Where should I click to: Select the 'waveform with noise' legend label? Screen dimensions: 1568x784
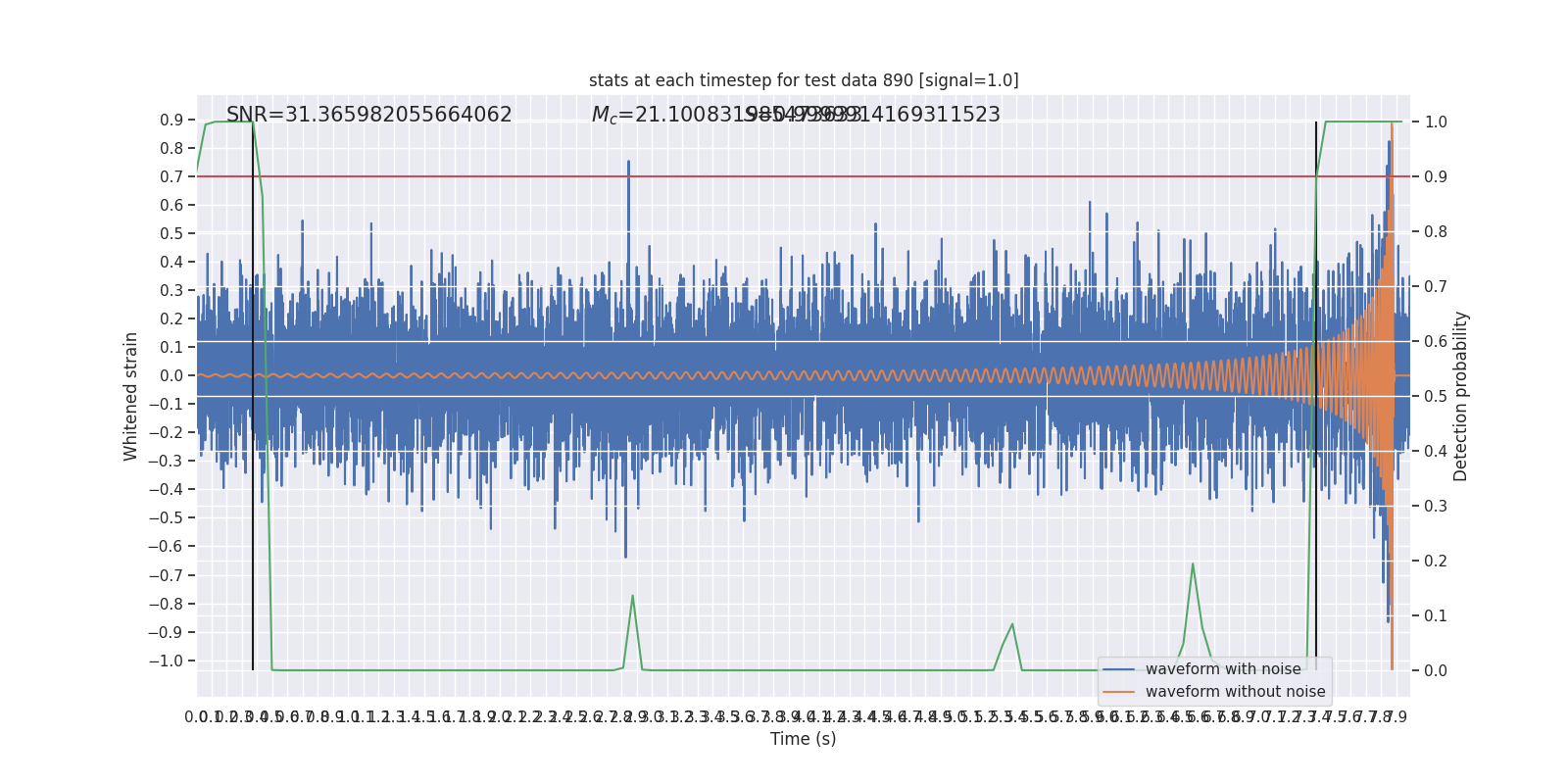1223,669
